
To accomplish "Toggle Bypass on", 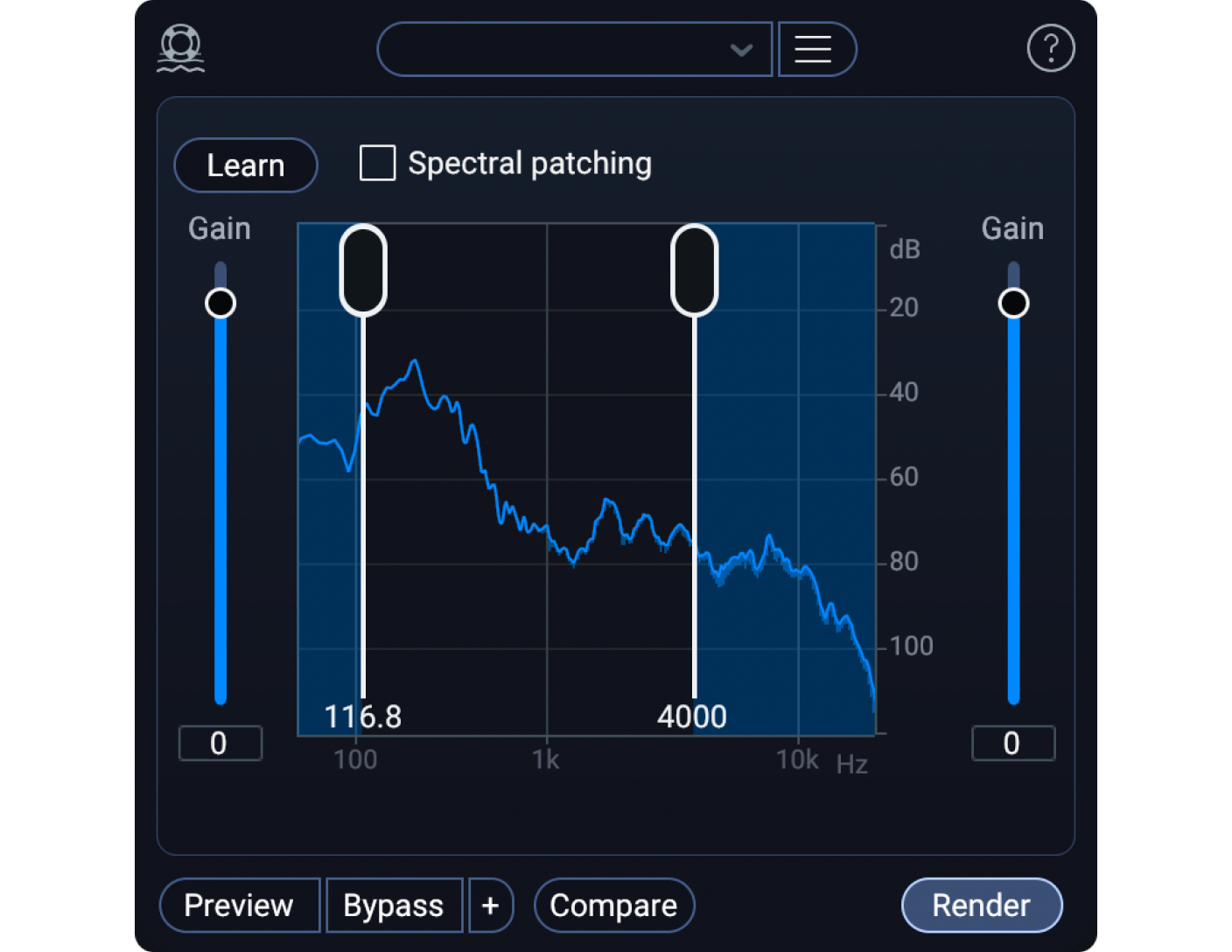I will point(394,905).
